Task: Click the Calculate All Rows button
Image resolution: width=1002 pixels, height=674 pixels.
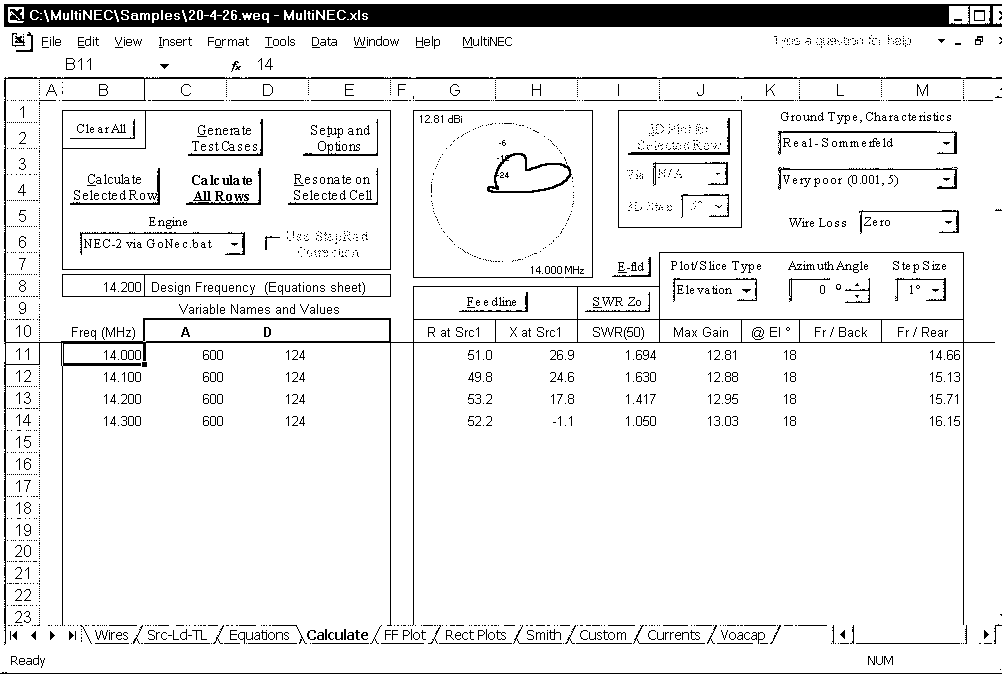Action: (x=222, y=188)
